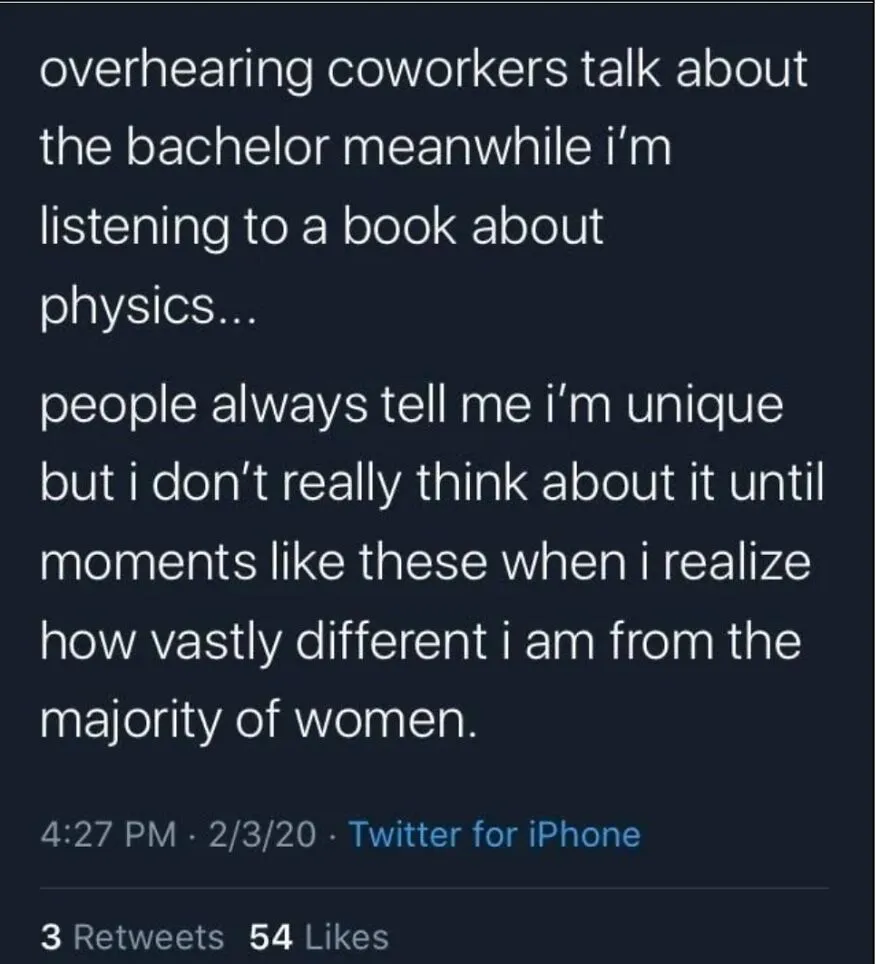The image size is (880, 964).
Task: View the list of 54 Likes
Action: click(x=319, y=937)
